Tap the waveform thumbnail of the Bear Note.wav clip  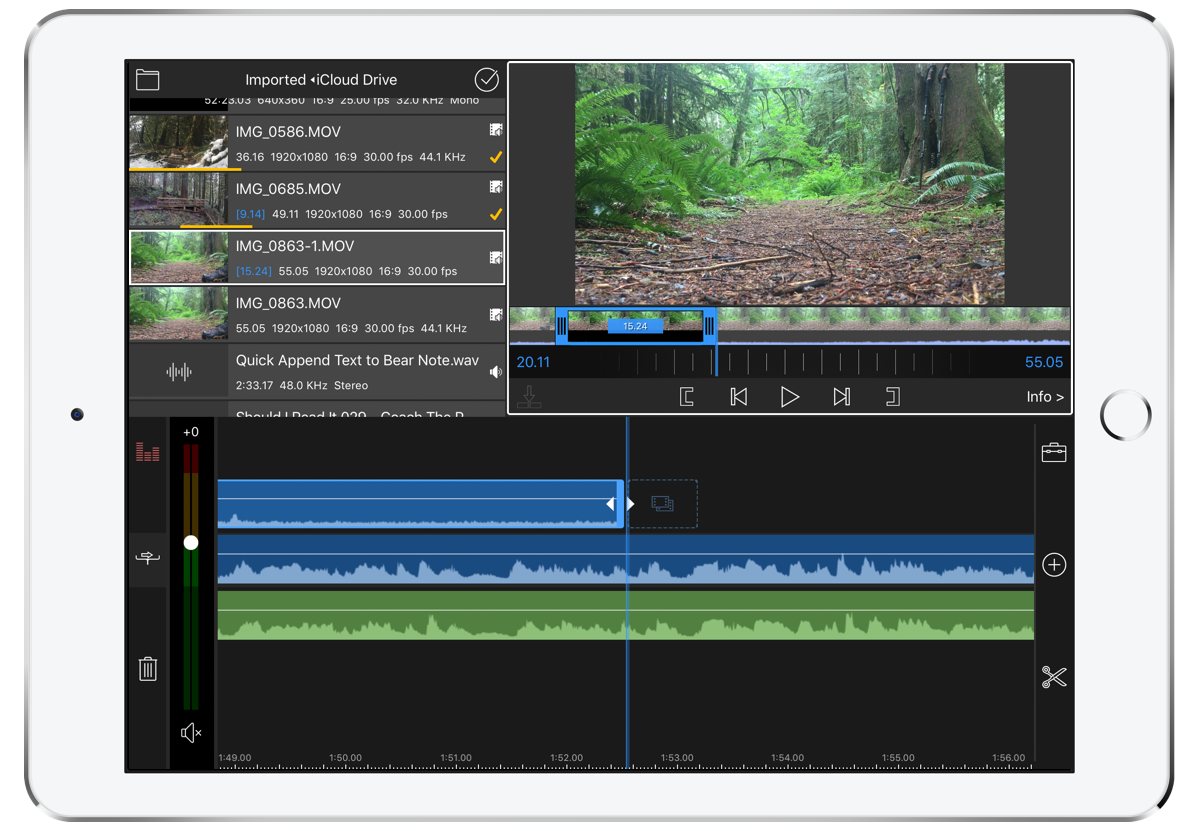click(x=179, y=372)
